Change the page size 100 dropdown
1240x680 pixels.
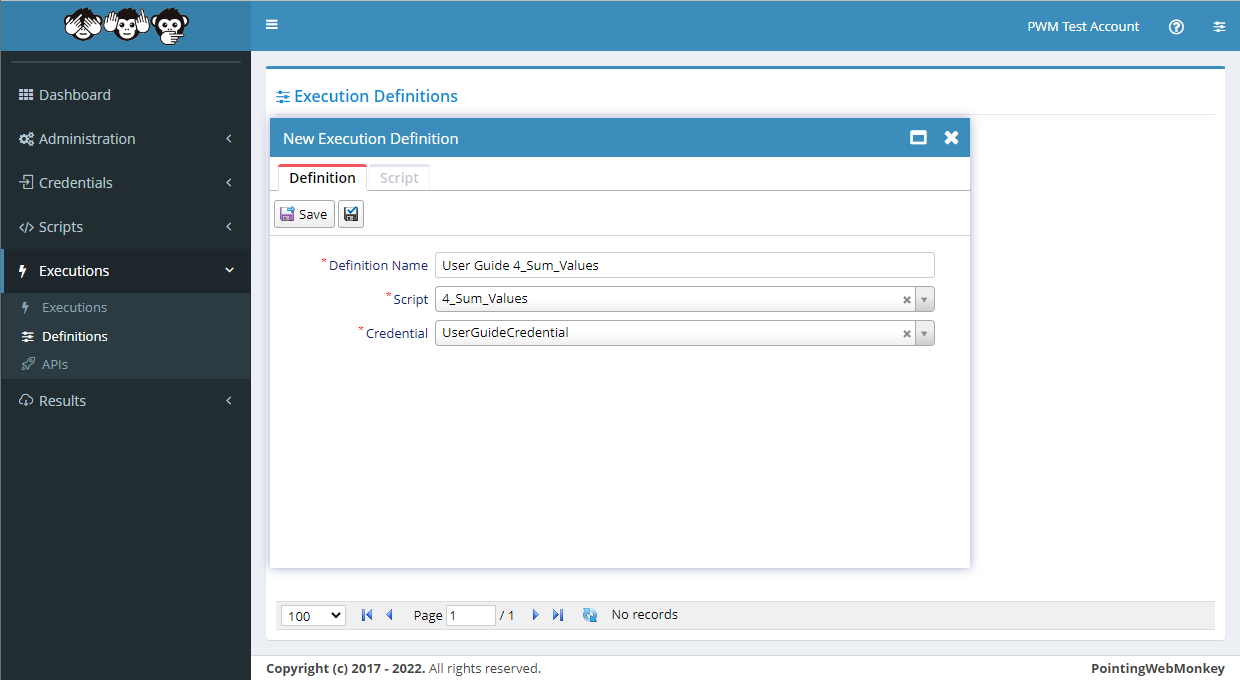tap(313, 616)
